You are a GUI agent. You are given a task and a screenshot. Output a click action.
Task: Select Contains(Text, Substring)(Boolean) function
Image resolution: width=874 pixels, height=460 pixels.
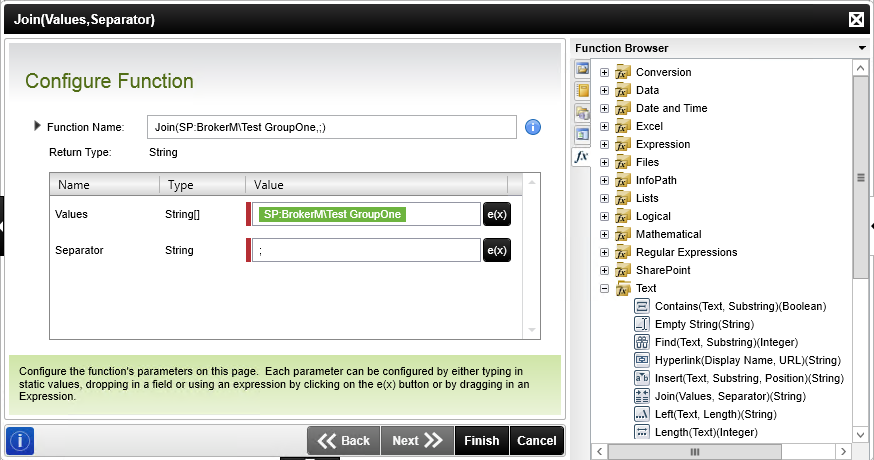pos(740,306)
